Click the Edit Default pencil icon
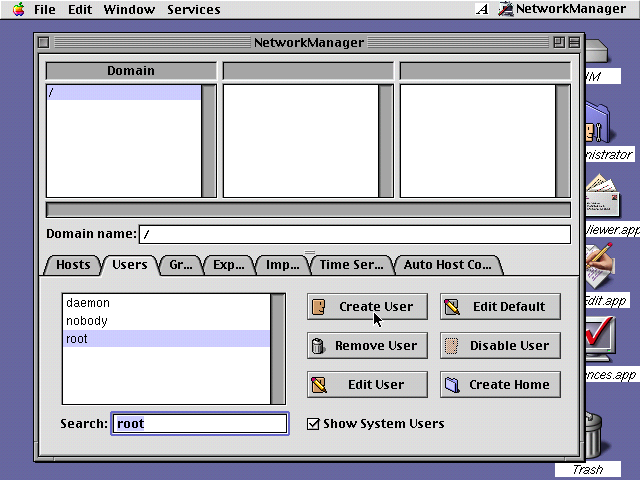The width and height of the screenshot is (640, 480). click(x=452, y=307)
